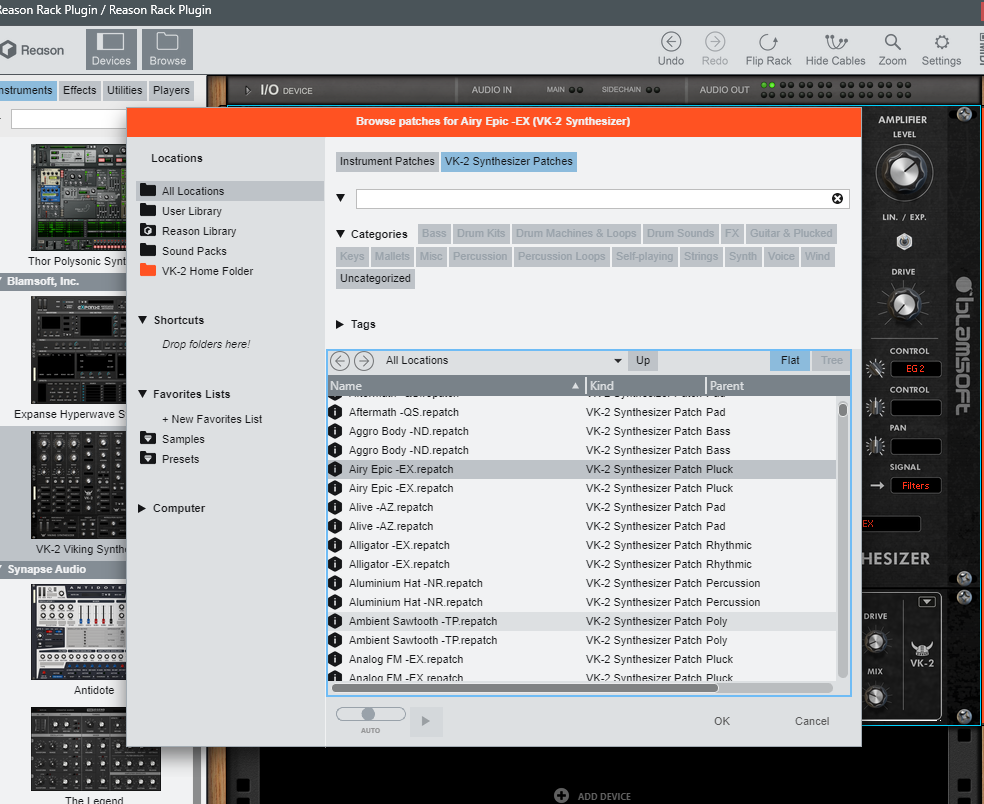Image resolution: width=984 pixels, height=804 pixels.
Task: Open VK-2 Synthesizer Patches tab
Action: pyautogui.click(x=508, y=161)
